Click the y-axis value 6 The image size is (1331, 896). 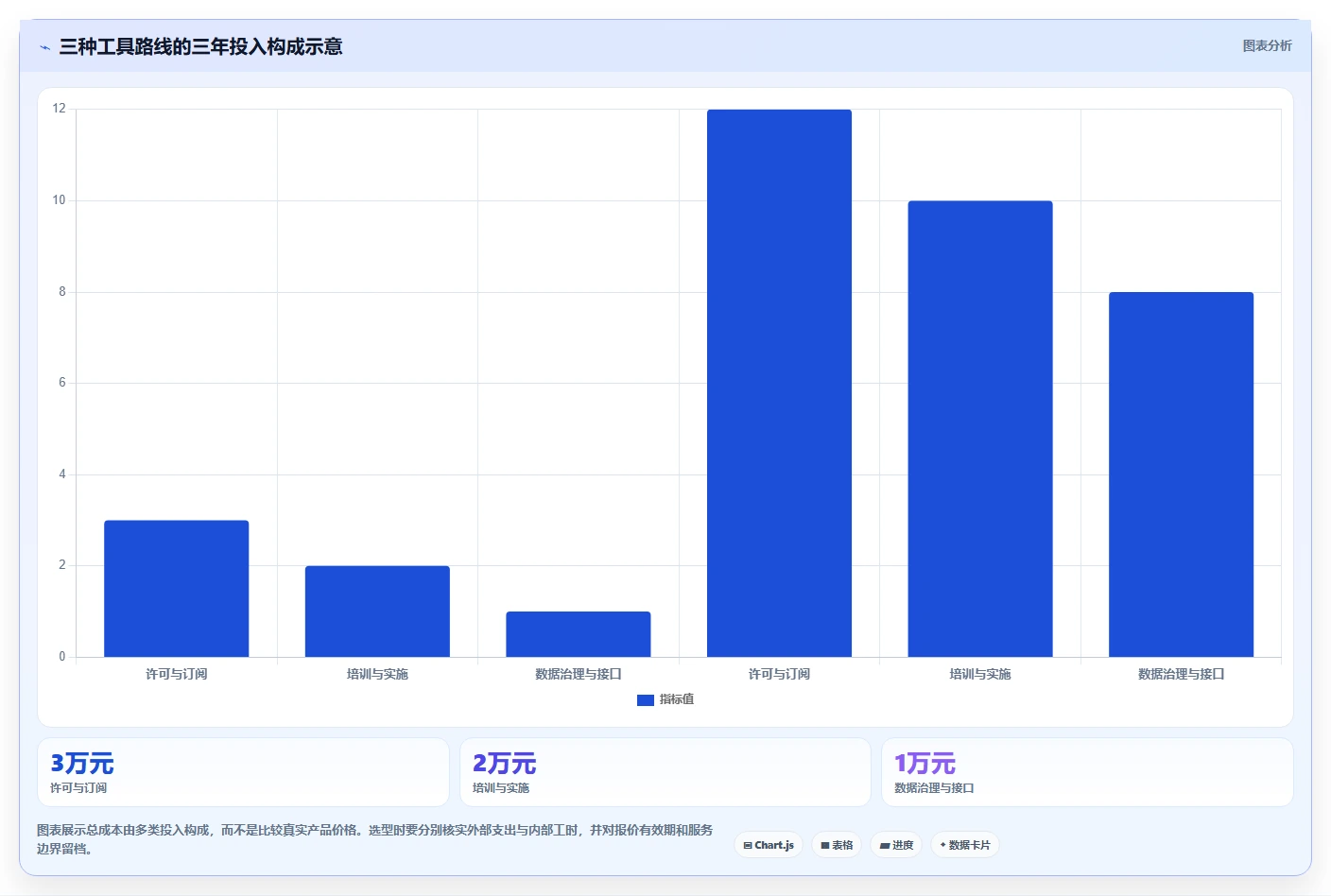pyautogui.click(x=62, y=383)
